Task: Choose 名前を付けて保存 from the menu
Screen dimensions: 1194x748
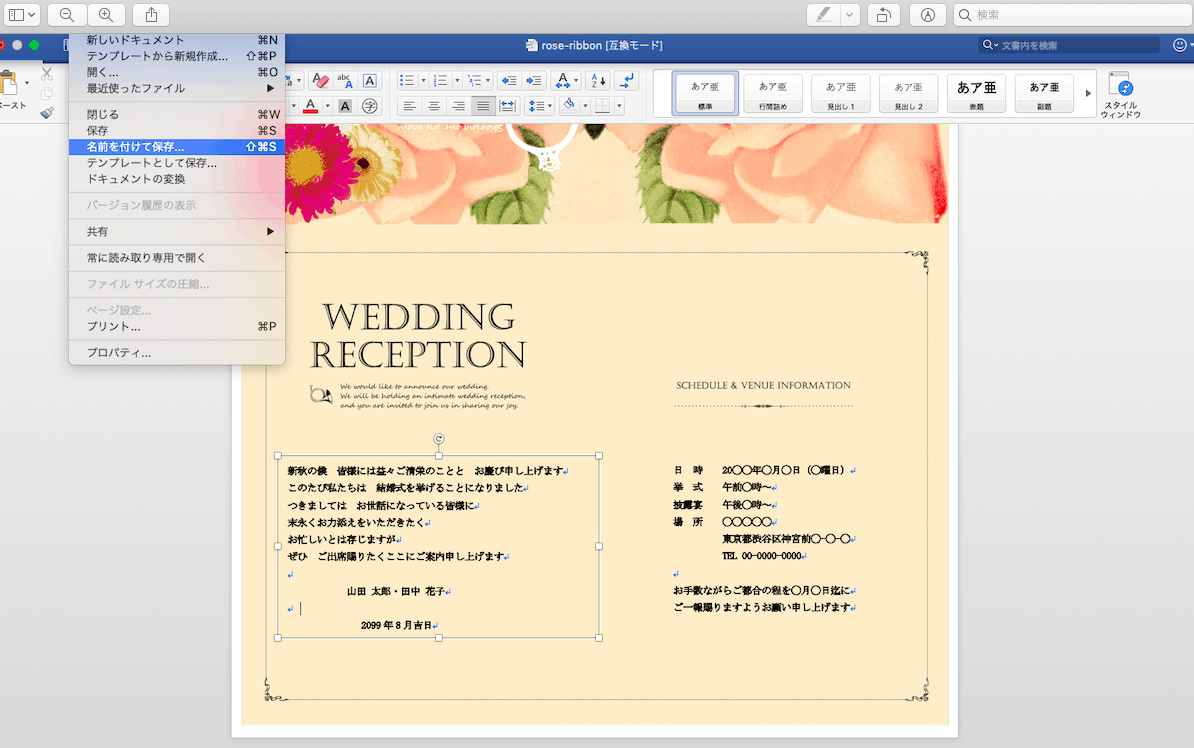Action: (x=135, y=147)
